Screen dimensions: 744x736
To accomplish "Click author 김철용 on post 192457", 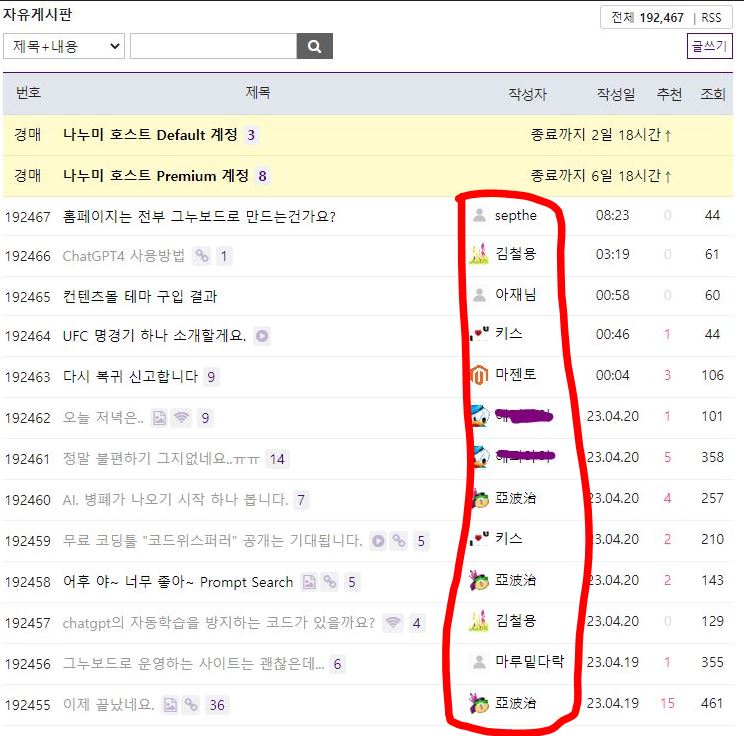I will pyautogui.click(x=516, y=620).
